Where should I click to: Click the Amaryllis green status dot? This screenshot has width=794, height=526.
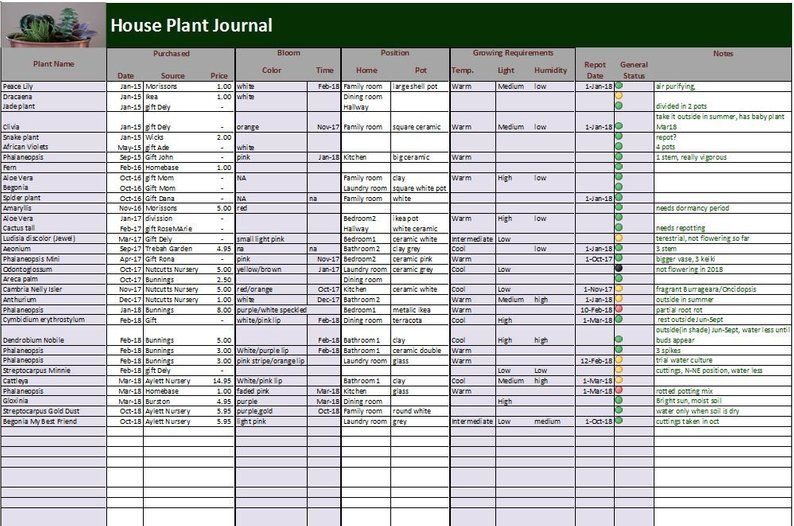618,208
